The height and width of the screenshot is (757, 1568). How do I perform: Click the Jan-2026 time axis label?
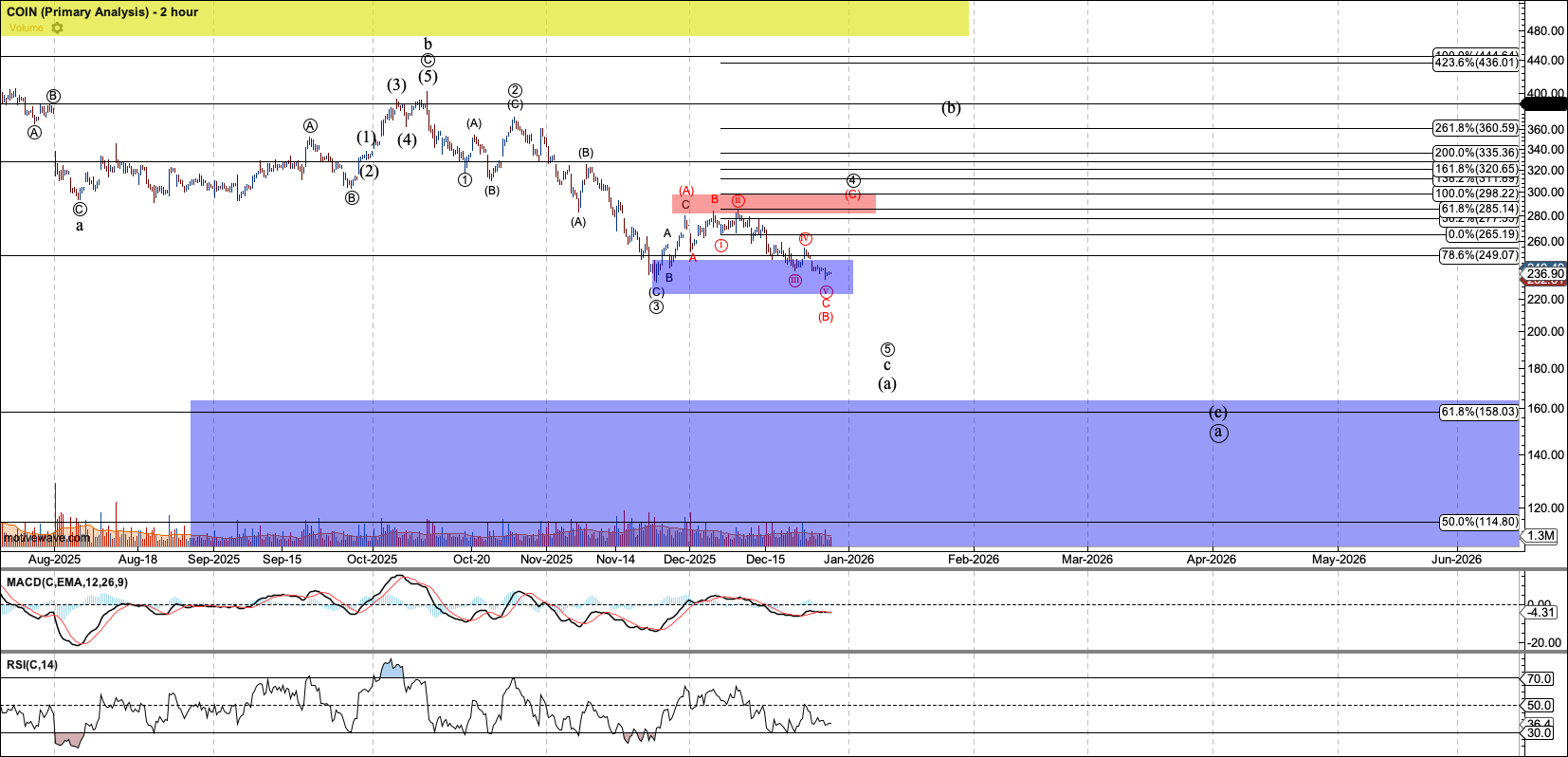click(848, 559)
